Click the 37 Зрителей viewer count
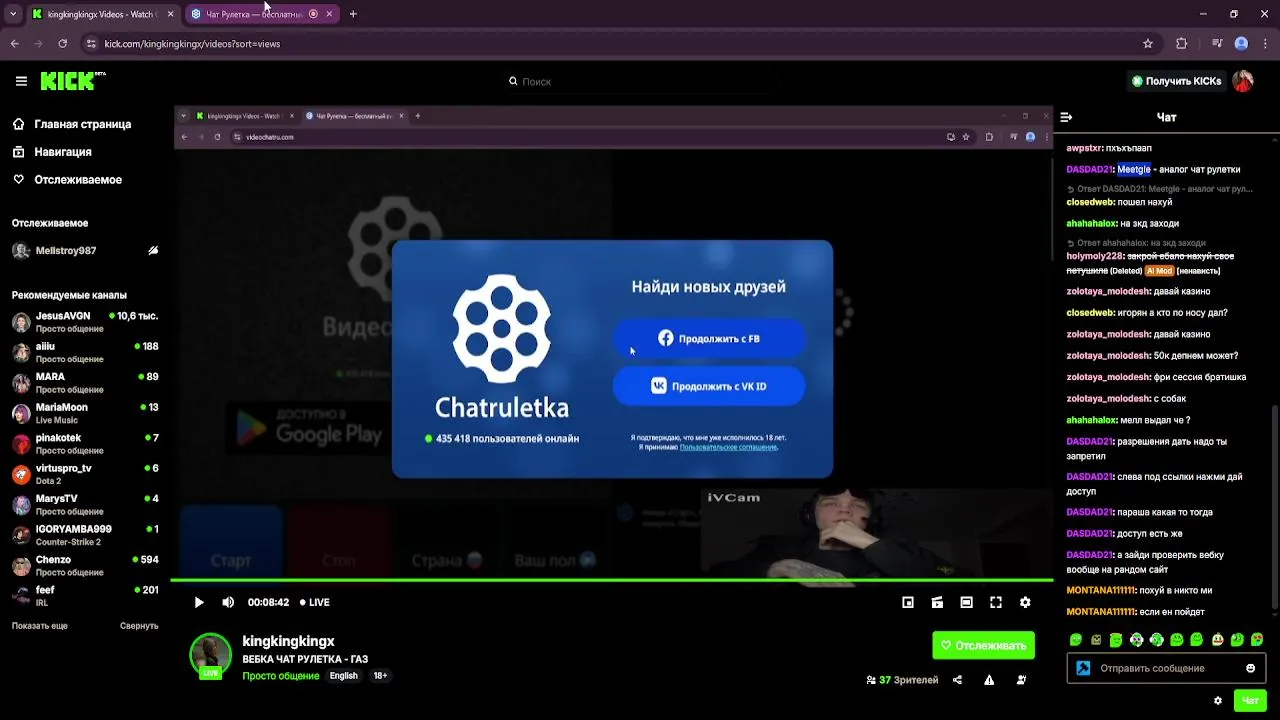 902,680
